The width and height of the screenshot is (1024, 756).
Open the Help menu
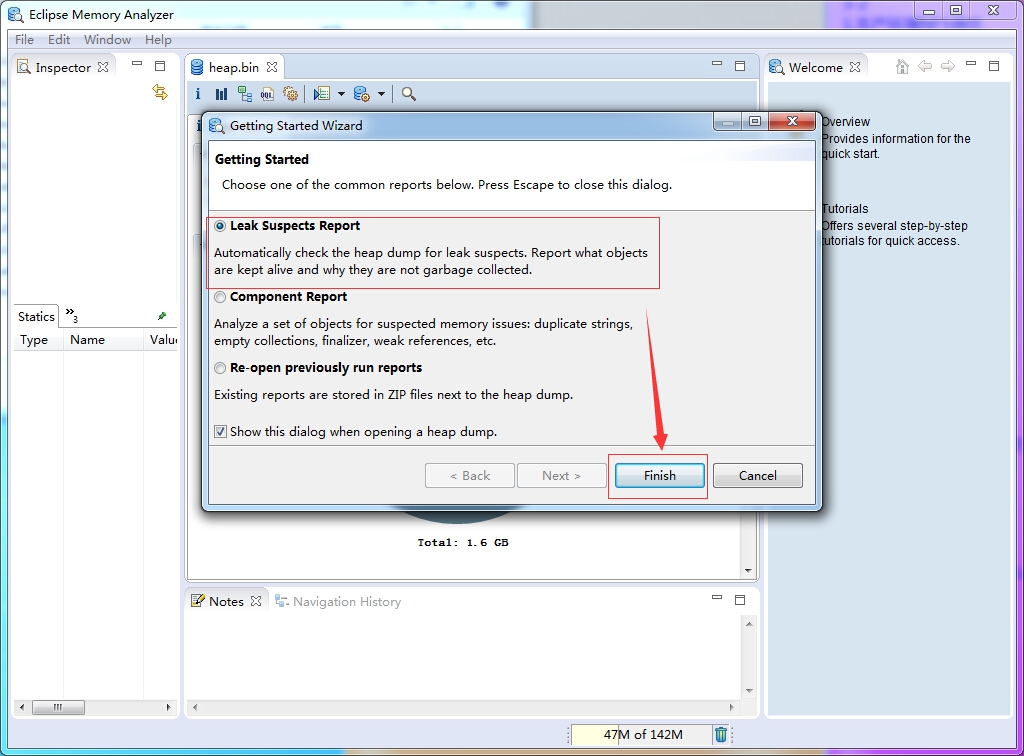pyautogui.click(x=158, y=40)
